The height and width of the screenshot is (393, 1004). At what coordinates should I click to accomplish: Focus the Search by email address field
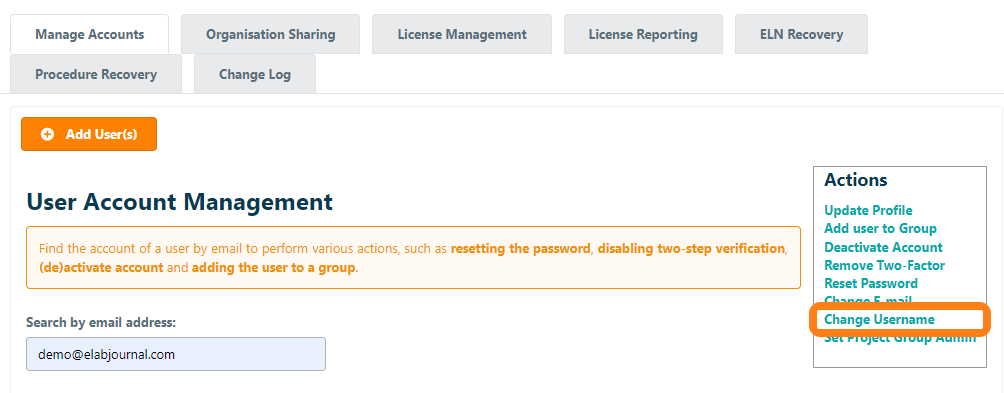(175, 354)
